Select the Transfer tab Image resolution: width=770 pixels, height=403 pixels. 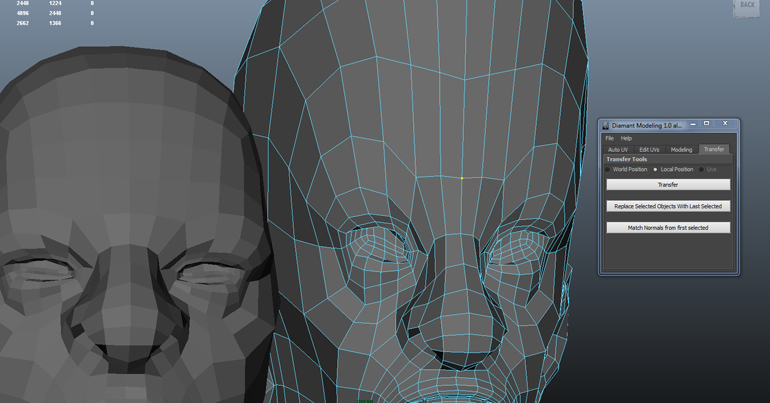click(x=713, y=149)
